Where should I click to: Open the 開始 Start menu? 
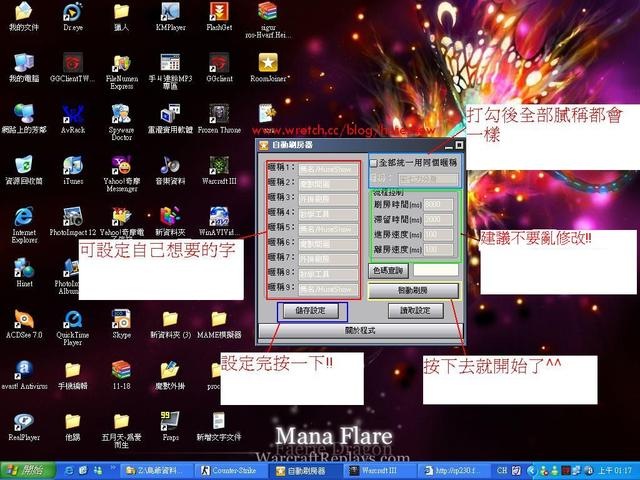click(x=27, y=471)
